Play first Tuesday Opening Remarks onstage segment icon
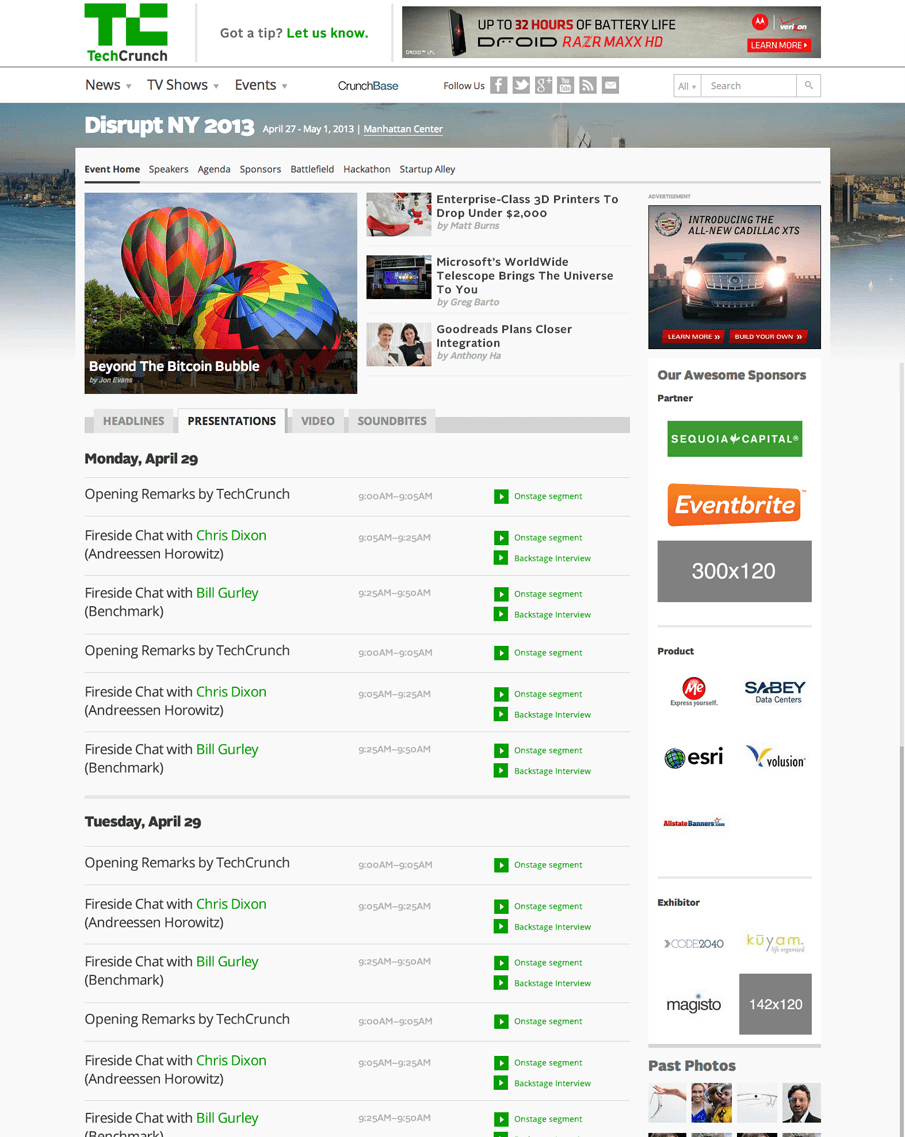The image size is (905, 1137). pyautogui.click(x=501, y=865)
